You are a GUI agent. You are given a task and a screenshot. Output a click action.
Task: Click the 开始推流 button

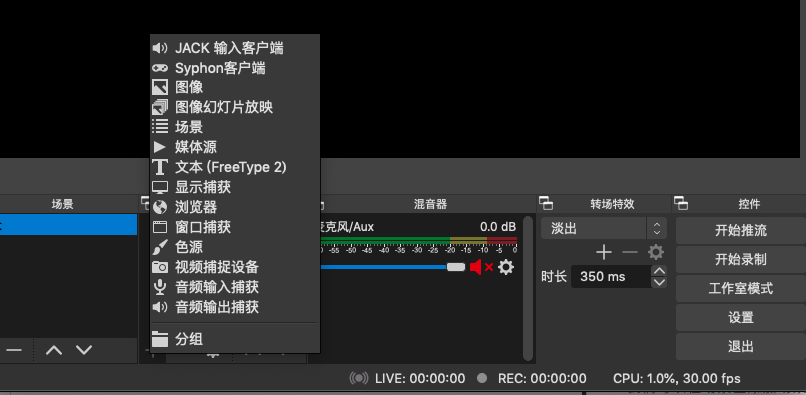pos(741,230)
